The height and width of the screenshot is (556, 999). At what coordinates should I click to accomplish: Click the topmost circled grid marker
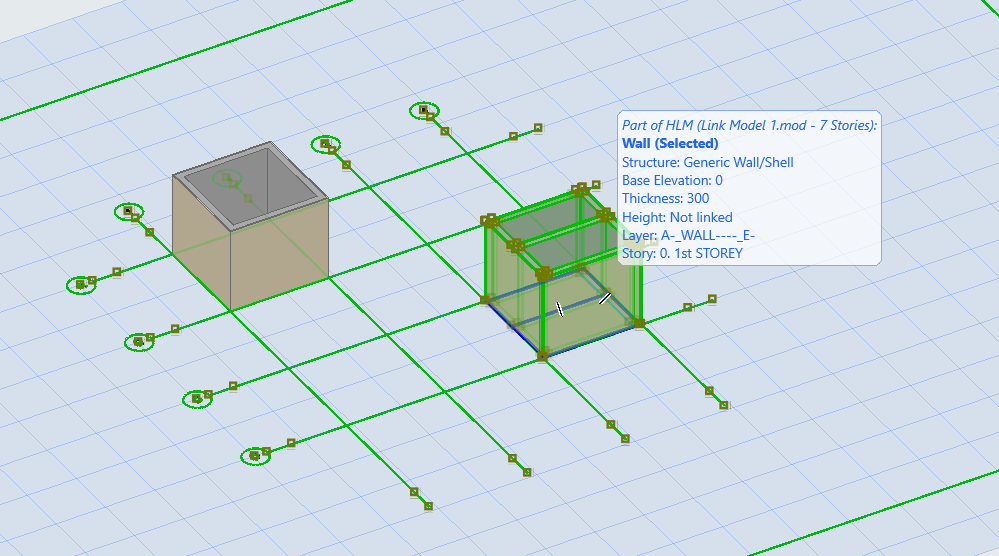tap(424, 109)
